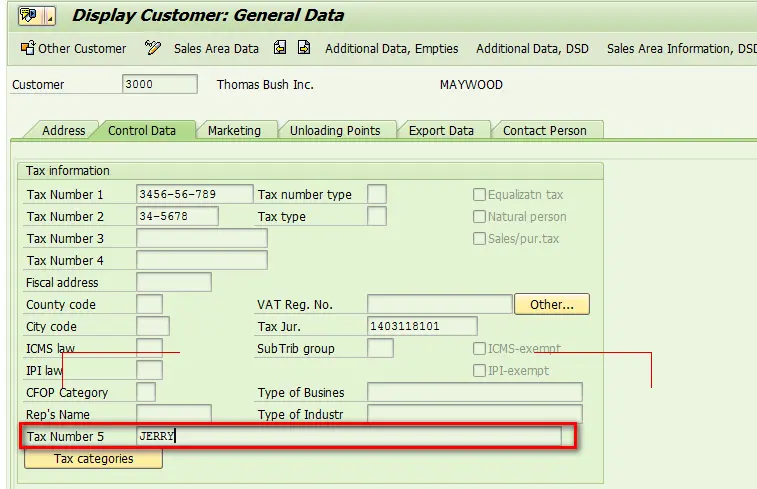Toggle the Natural person checkbox
Screen dimensions: 757x489
pyautogui.click(x=479, y=216)
